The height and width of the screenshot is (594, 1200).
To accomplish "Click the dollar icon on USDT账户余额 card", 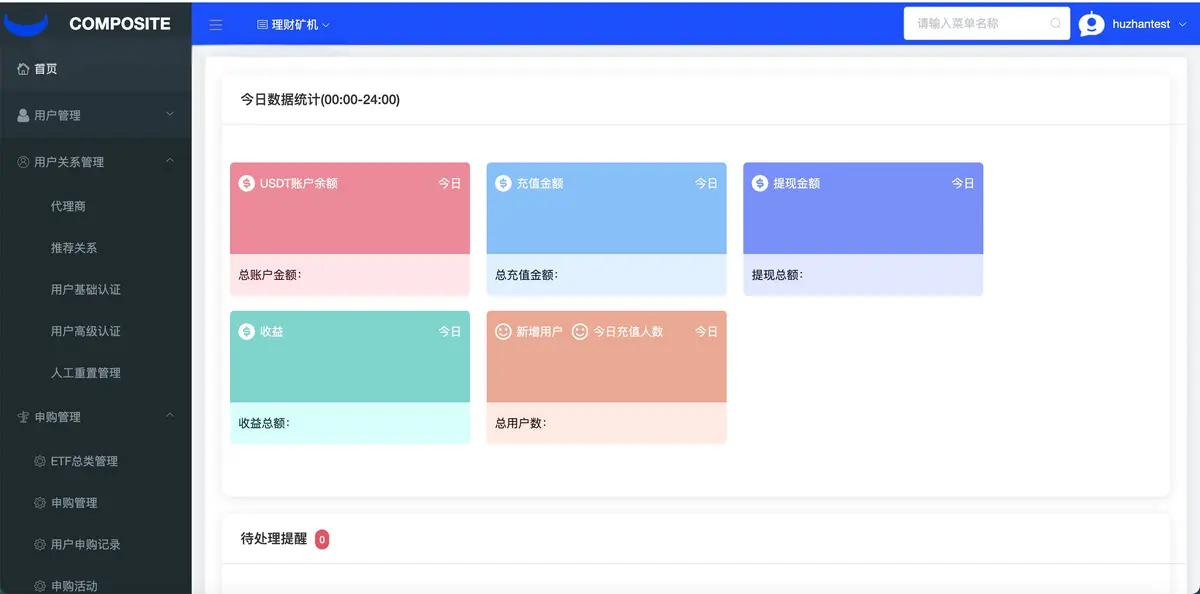I will pos(246,183).
